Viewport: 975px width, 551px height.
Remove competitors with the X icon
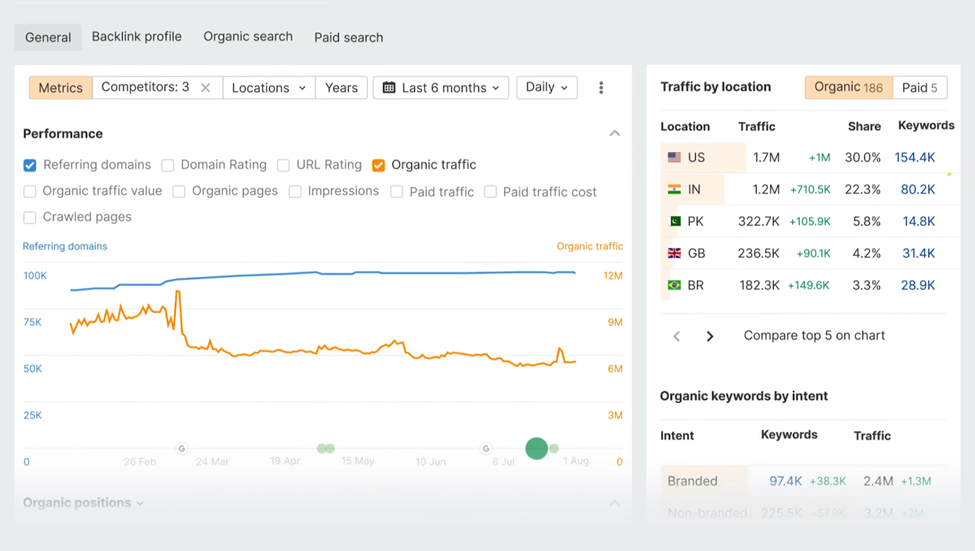tap(205, 88)
